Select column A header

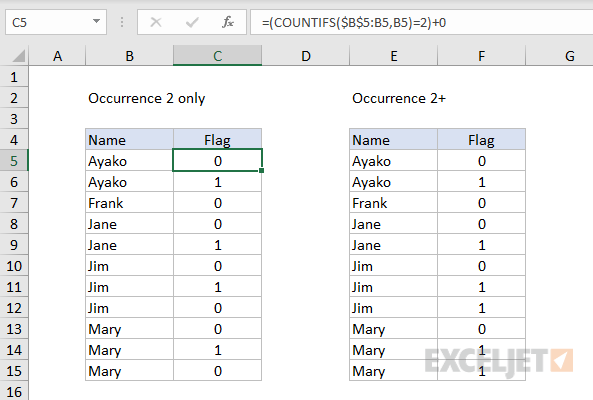[57, 56]
